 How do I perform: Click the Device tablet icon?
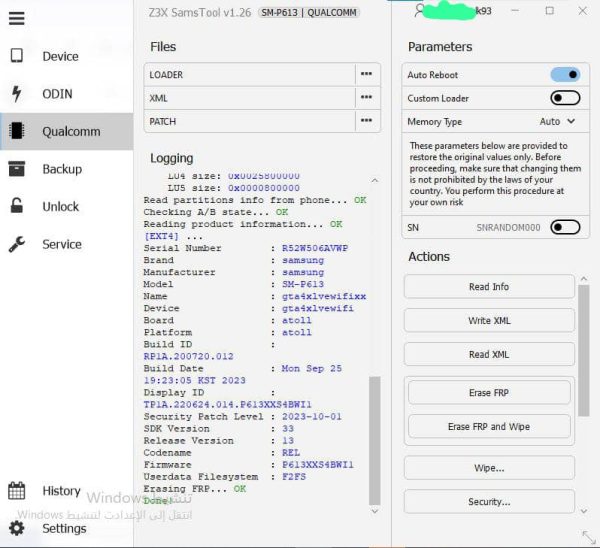tap(16, 55)
